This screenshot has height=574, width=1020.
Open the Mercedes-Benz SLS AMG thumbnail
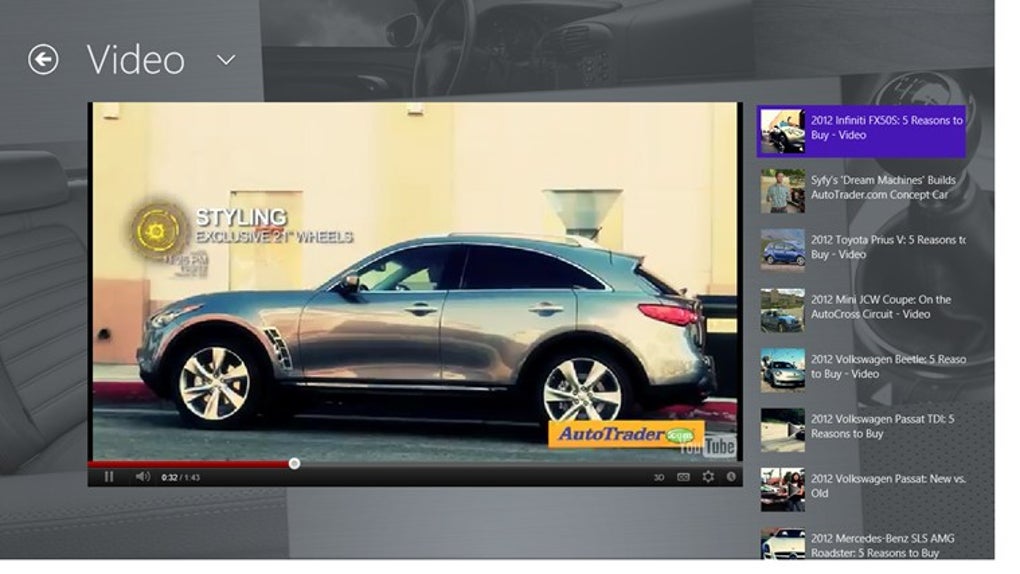783,543
